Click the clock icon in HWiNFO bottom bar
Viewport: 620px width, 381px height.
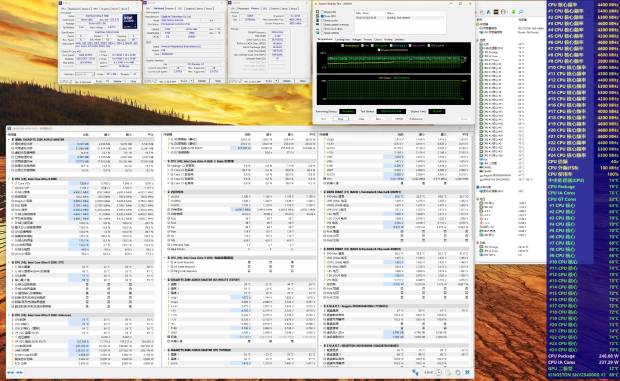tap(439, 372)
